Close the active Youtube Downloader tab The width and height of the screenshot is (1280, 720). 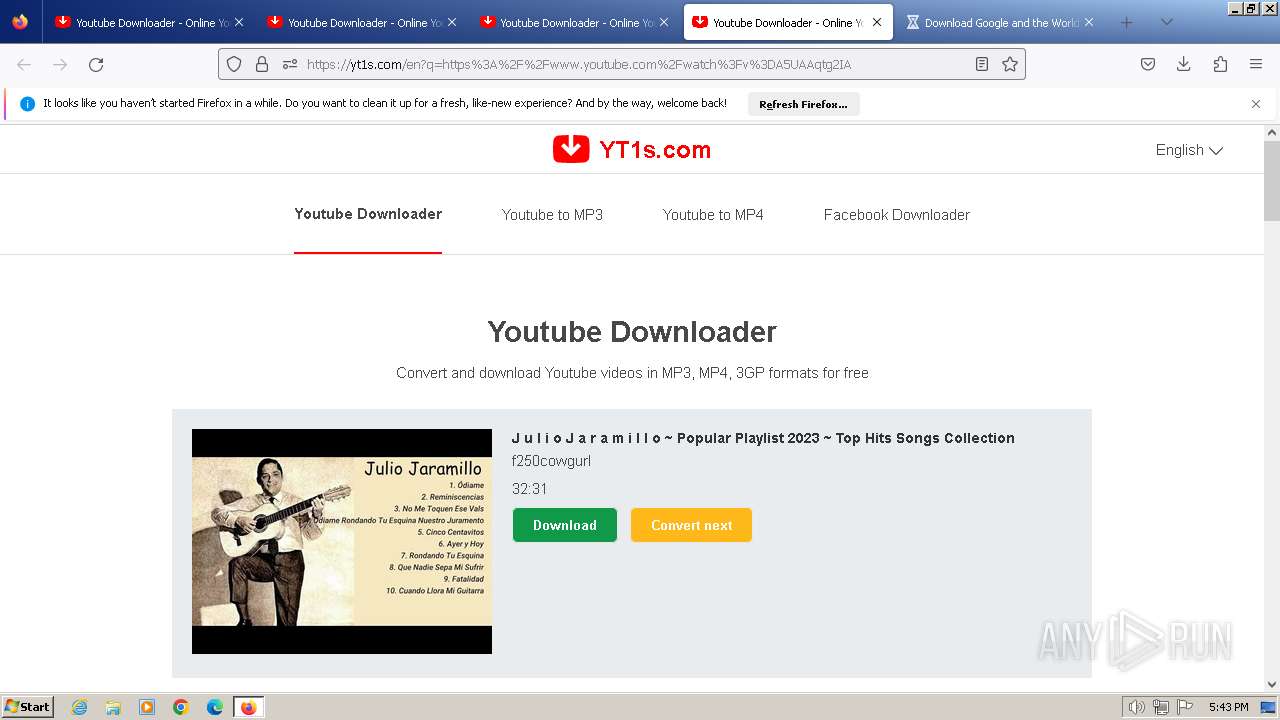pos(877,22)
